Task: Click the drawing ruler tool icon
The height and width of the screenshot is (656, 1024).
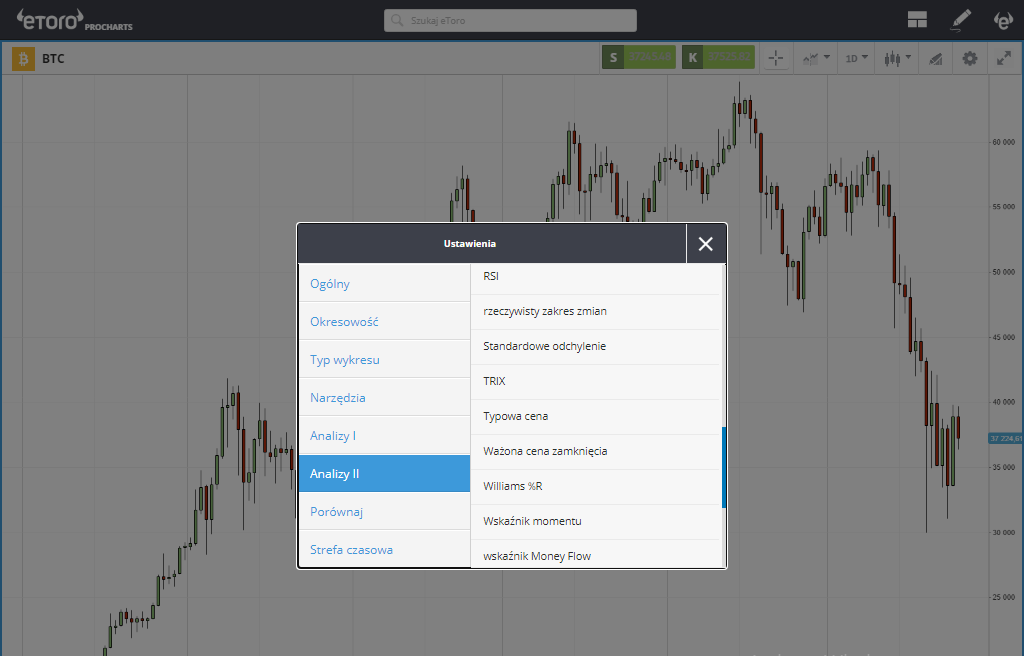Action: click(x=935, y=59)
